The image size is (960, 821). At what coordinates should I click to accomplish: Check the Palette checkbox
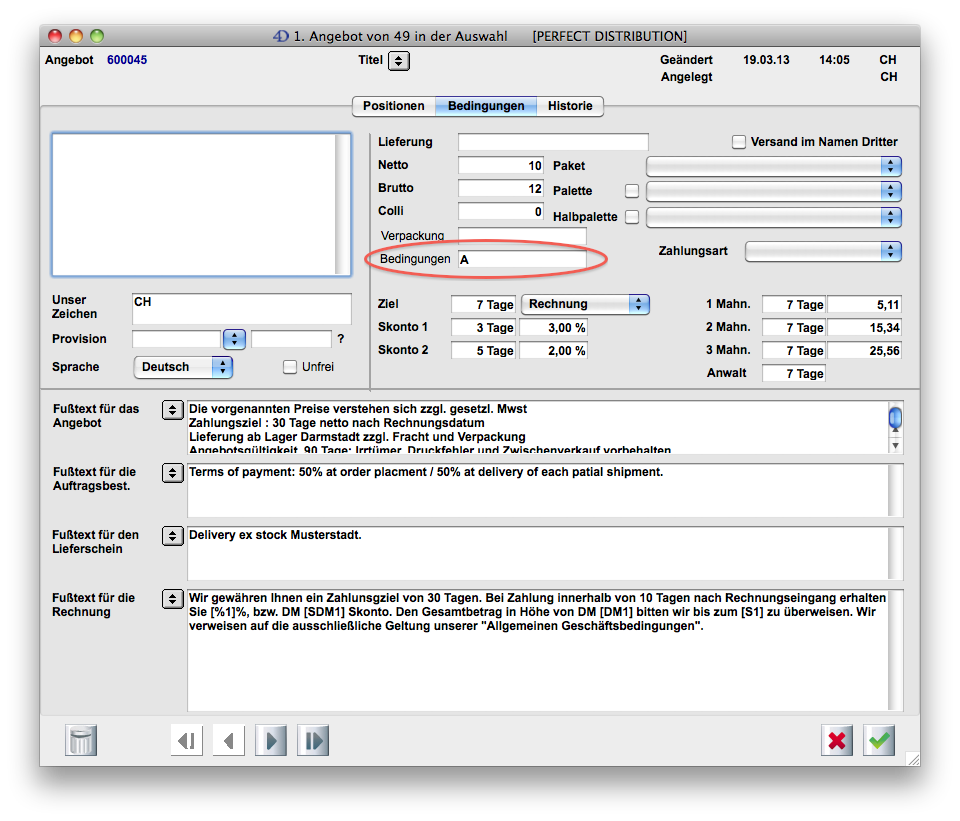tap(631, 191)
